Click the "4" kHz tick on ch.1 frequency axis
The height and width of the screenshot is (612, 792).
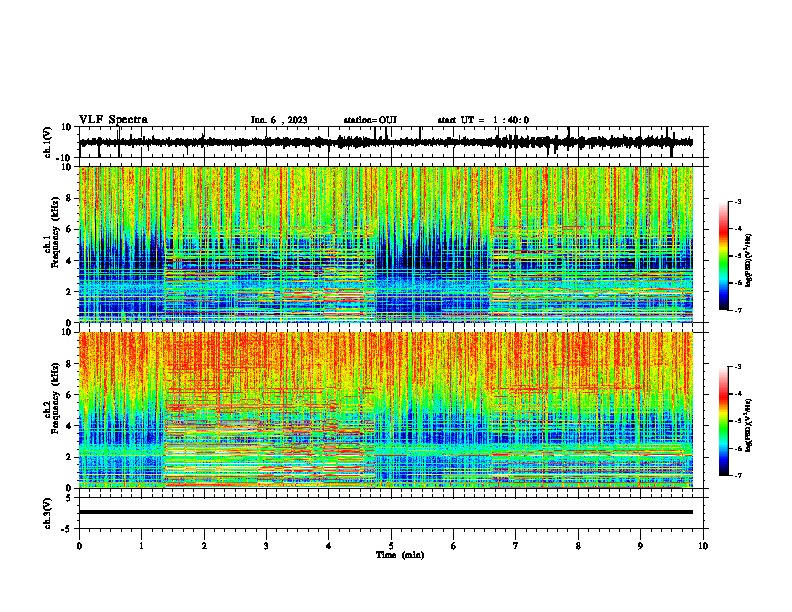pyautogui.click(x=69, y=261)
